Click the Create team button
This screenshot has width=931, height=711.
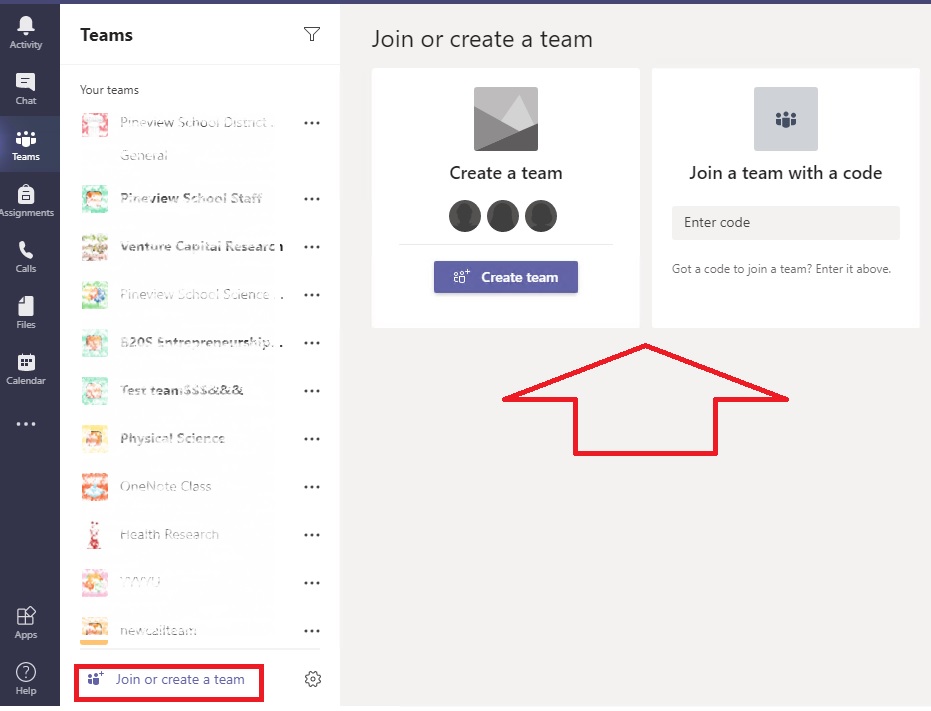pyautogui.click(x=506, y=277)
